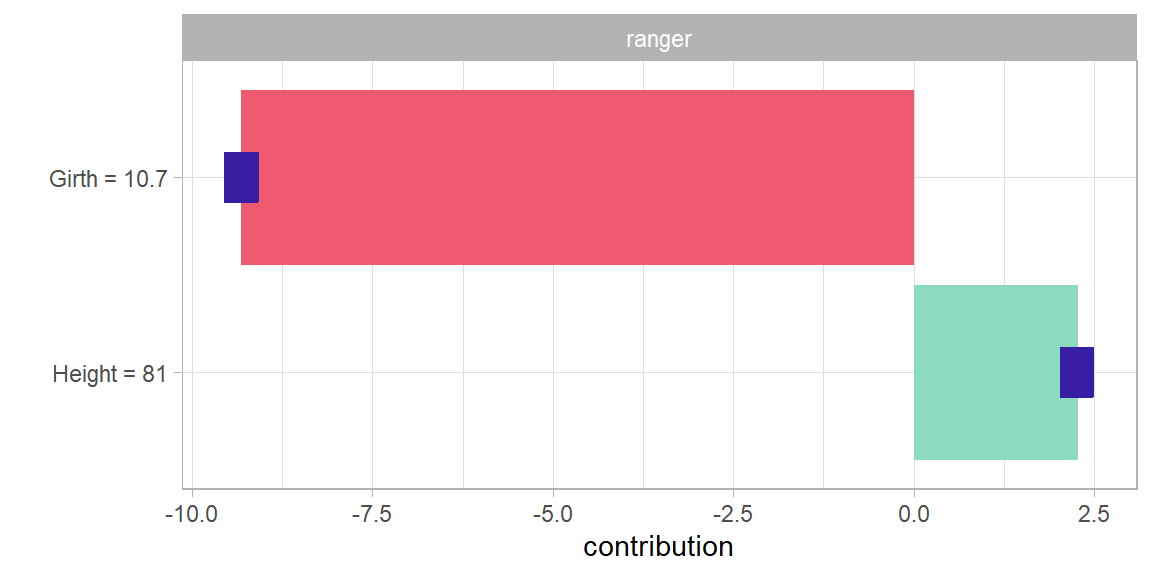Click the 2.5 x-axis tick label
This screenshot has width=1152, height=576.
click(x=1094, y=514)
